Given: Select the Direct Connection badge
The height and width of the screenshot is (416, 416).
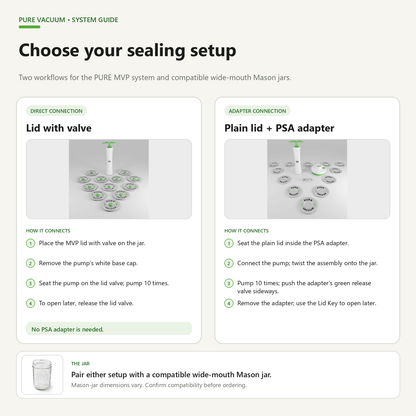Looking at the screenshot, I should pyautogui.click(x=56, y=111).
